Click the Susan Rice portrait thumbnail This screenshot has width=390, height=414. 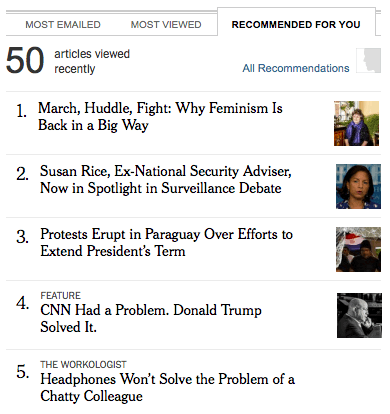click(x=358, y=186)
